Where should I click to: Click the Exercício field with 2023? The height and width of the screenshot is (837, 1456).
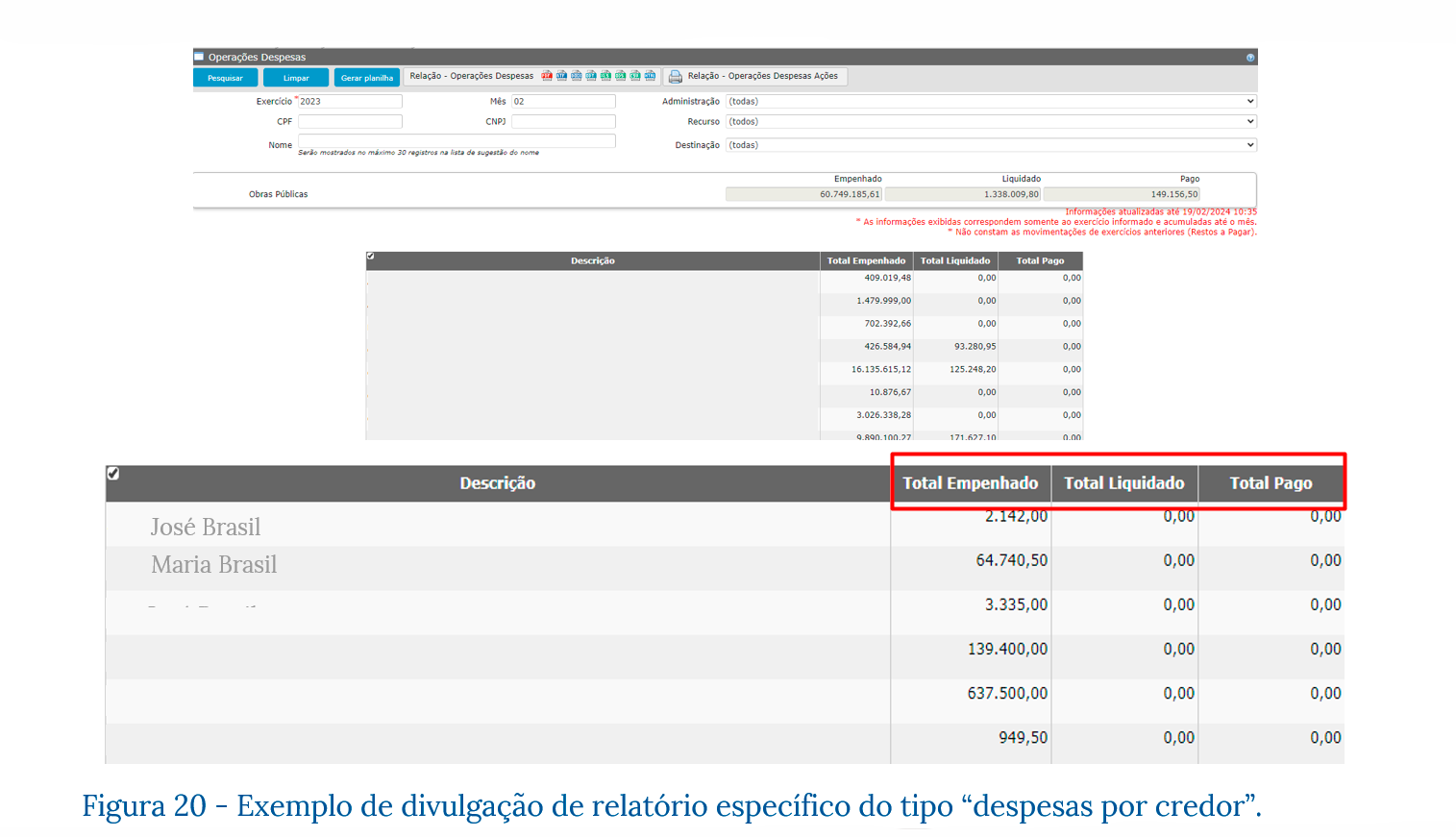pyautogui.click(x=350, y=101)
